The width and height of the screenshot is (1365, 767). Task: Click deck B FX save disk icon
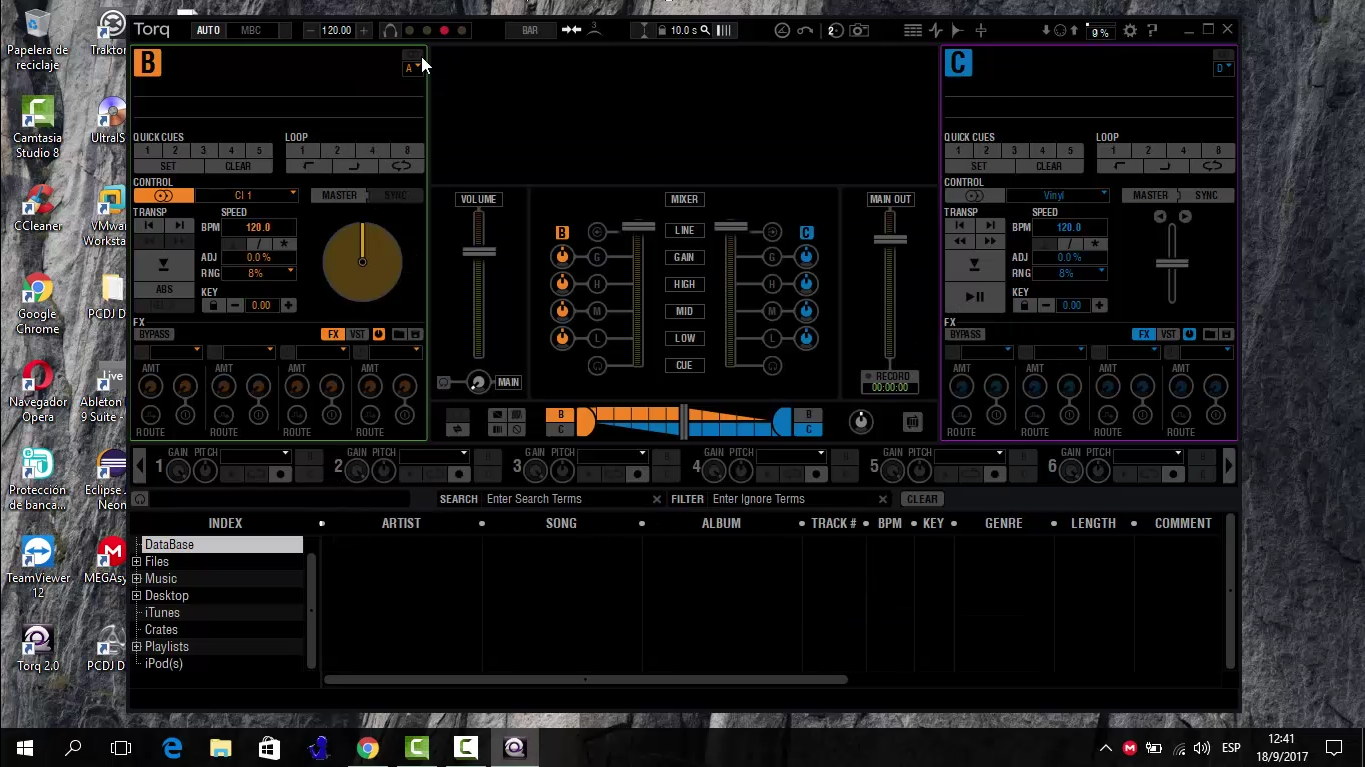[x=415, y=334]
